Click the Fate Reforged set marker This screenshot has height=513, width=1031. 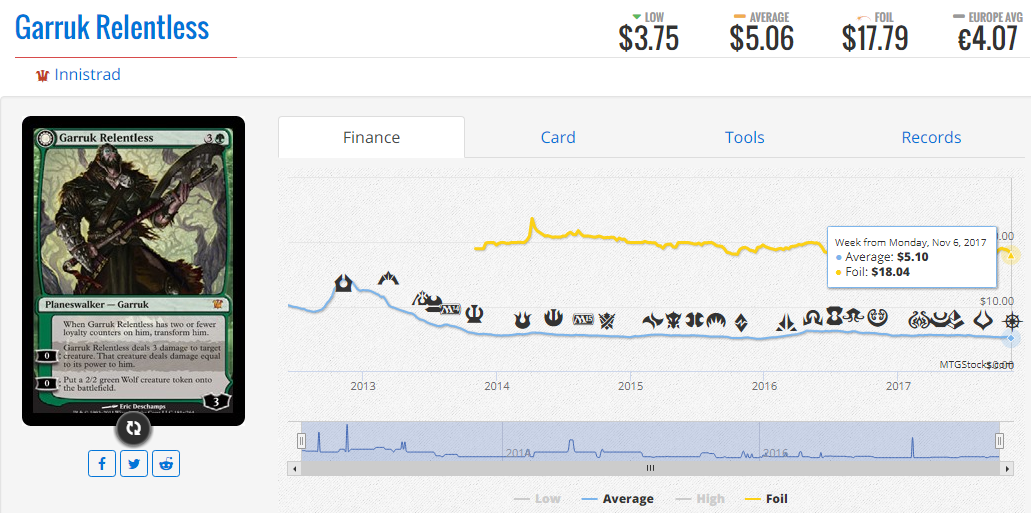point(653,321)
